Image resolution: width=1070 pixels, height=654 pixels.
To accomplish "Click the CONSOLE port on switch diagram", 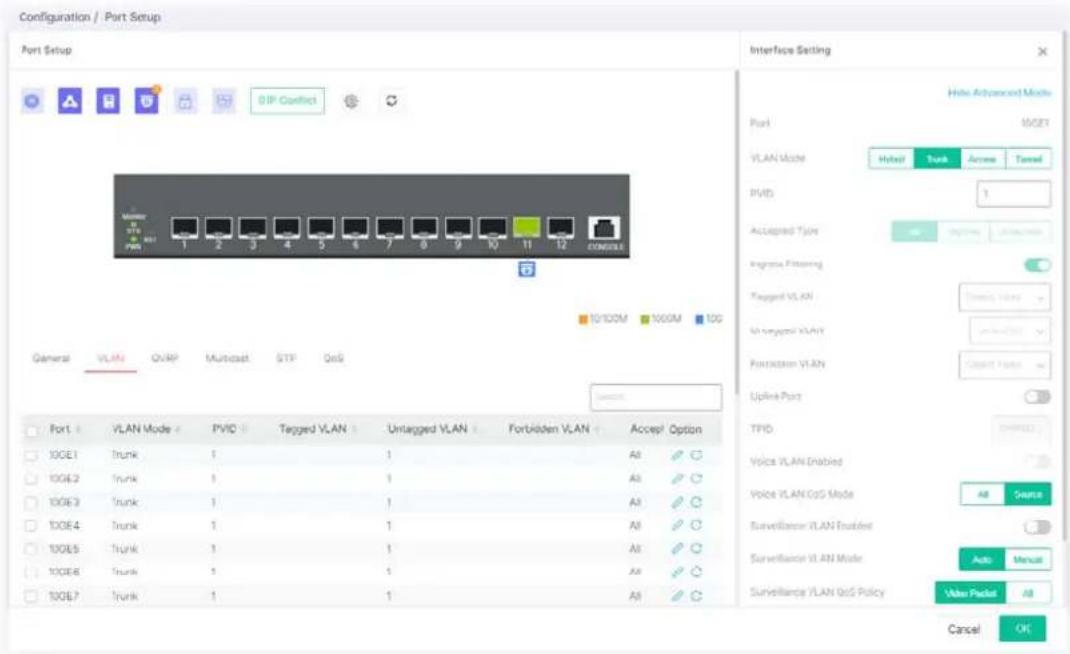I will tap(604, 228).
